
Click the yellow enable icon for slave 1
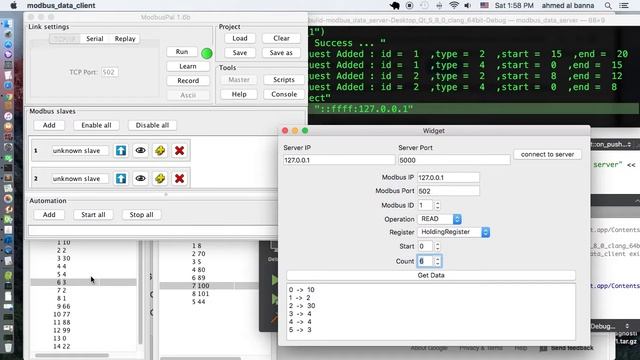(160, 151)
